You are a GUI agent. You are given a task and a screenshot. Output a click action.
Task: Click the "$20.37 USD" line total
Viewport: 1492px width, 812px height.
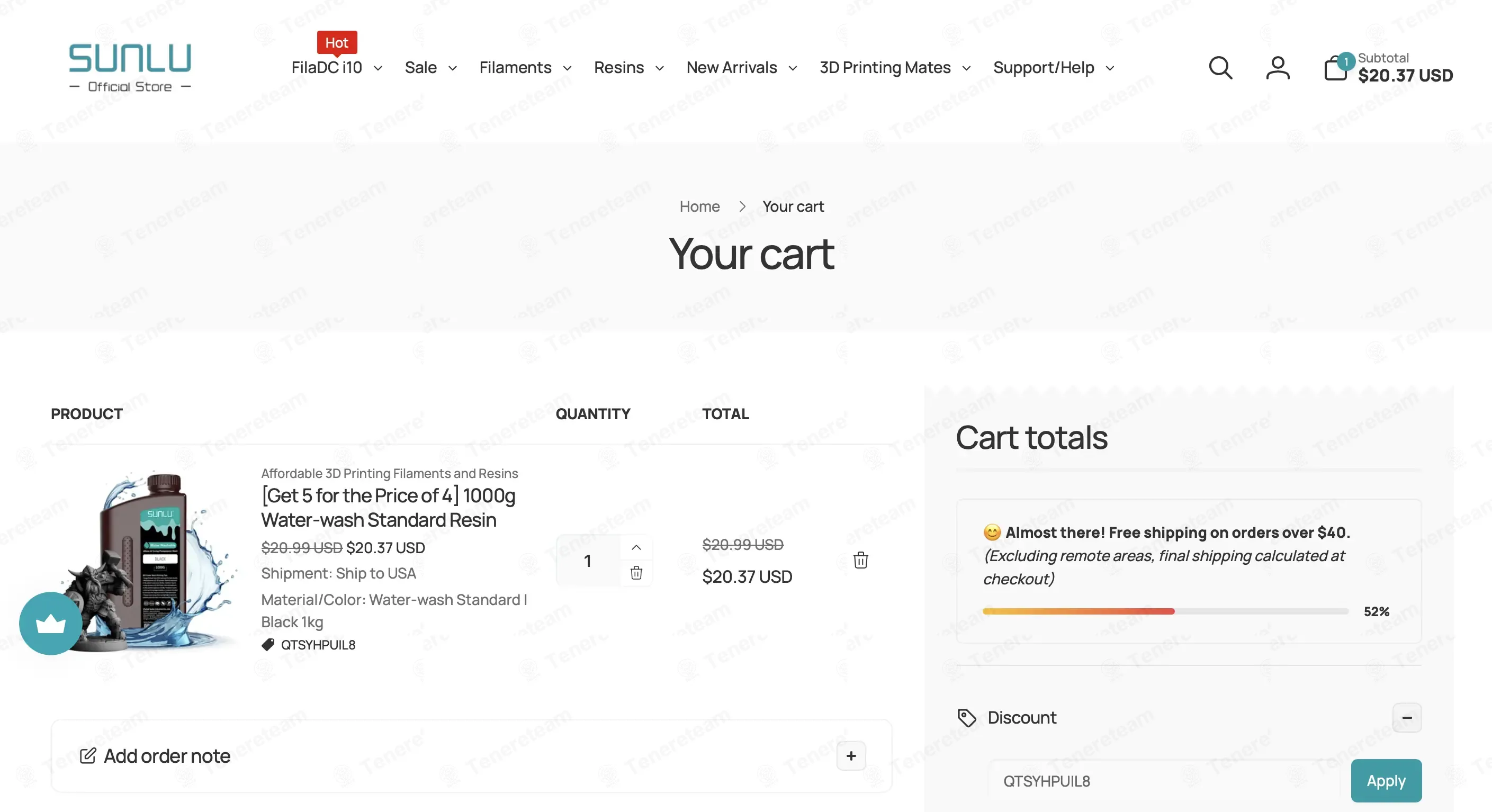(747, 577)
